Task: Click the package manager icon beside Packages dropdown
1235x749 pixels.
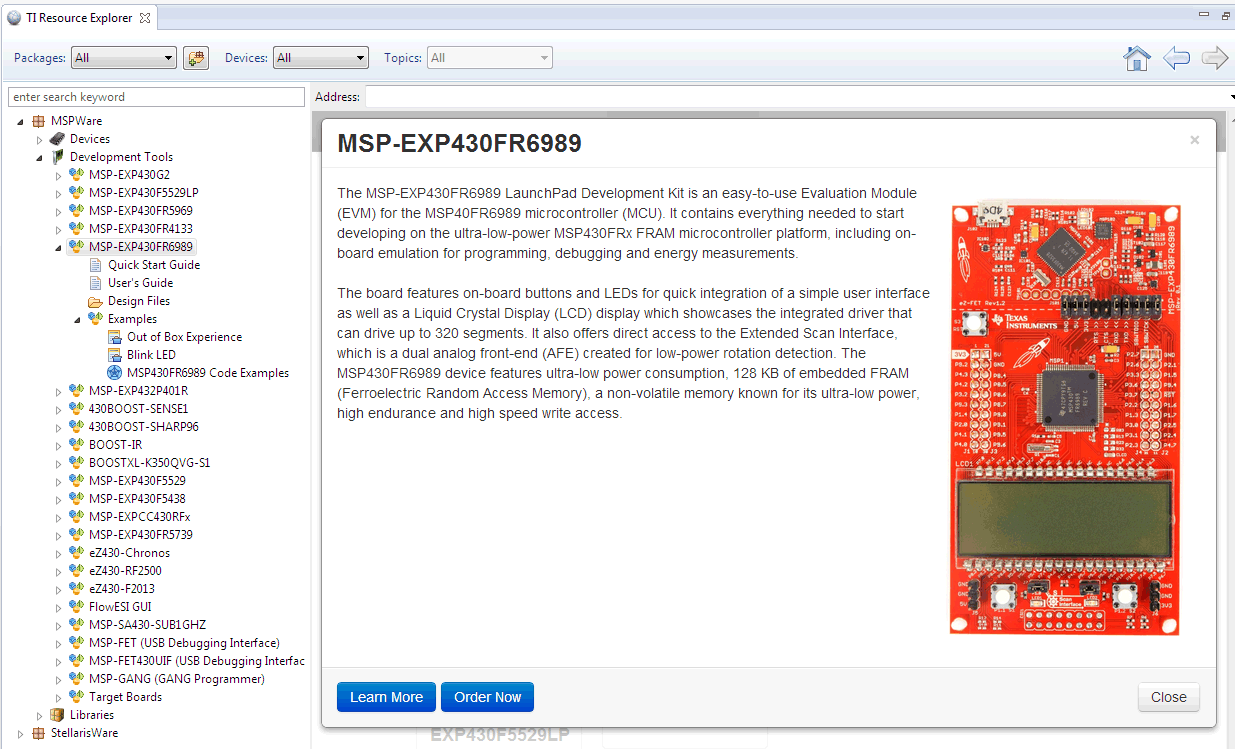Action: [196, 57]
